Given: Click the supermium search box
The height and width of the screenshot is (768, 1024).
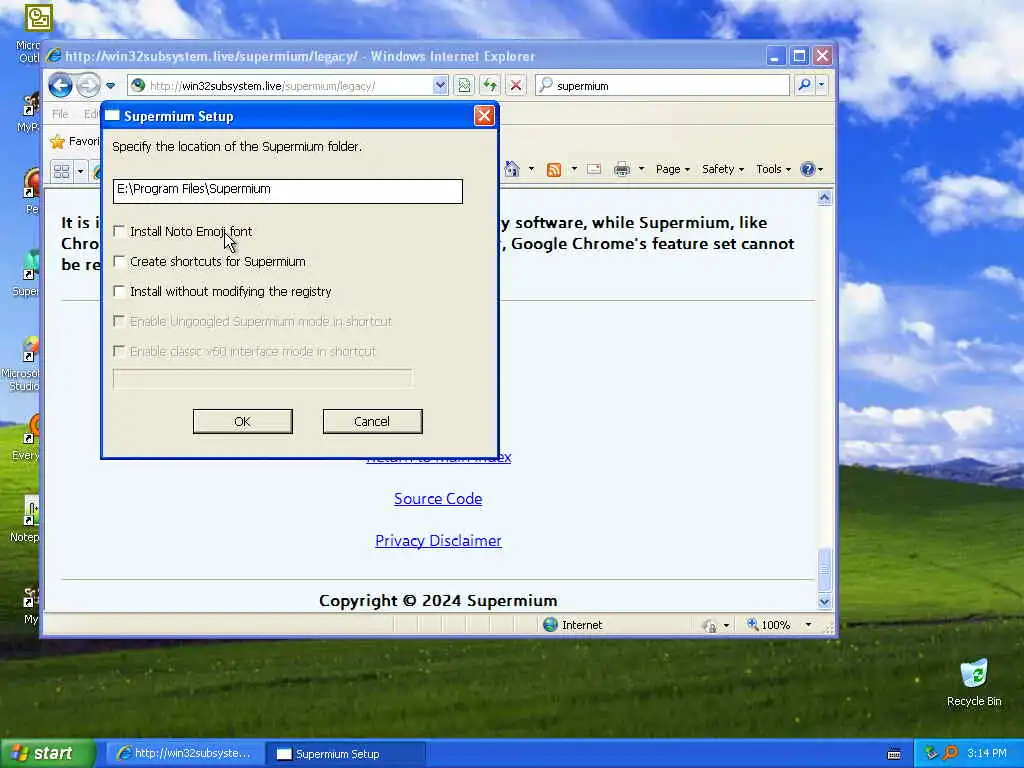Looking at the screenshot, I should point(662,86).
